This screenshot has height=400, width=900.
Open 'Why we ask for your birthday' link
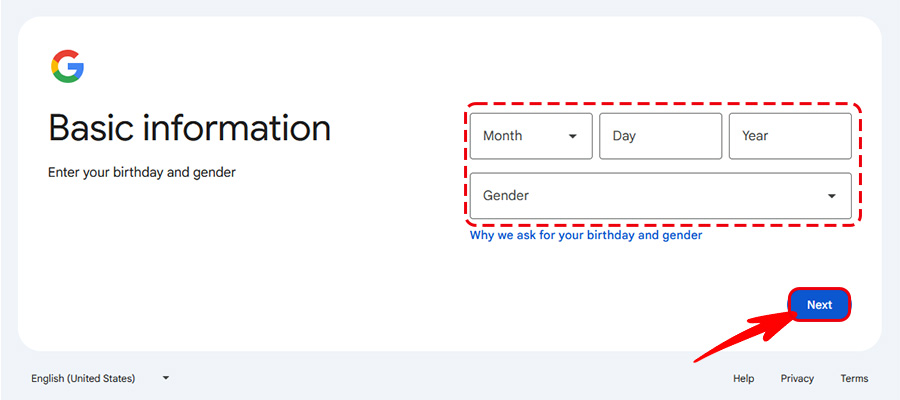[x=586, y=236]
